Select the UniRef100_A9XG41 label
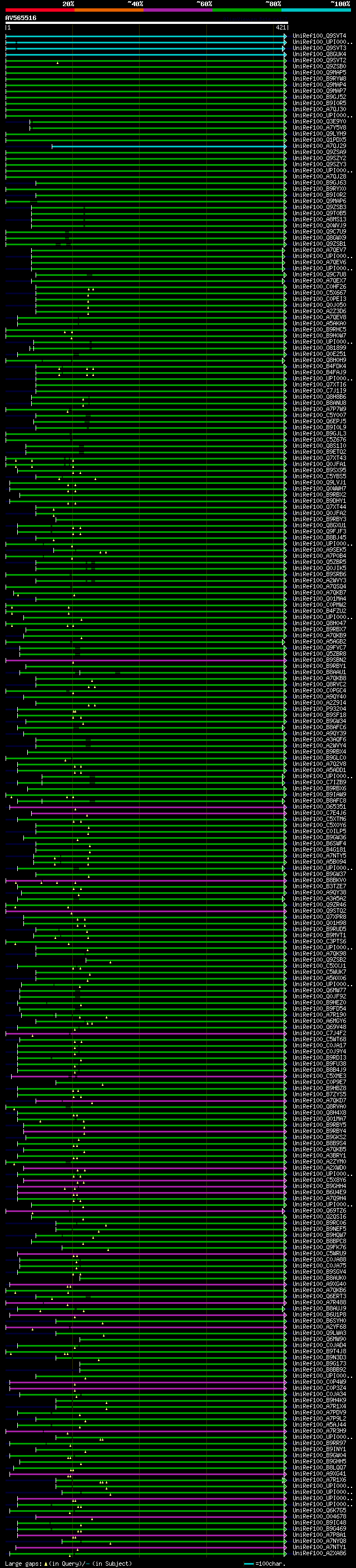 (x=319, y=1473)
